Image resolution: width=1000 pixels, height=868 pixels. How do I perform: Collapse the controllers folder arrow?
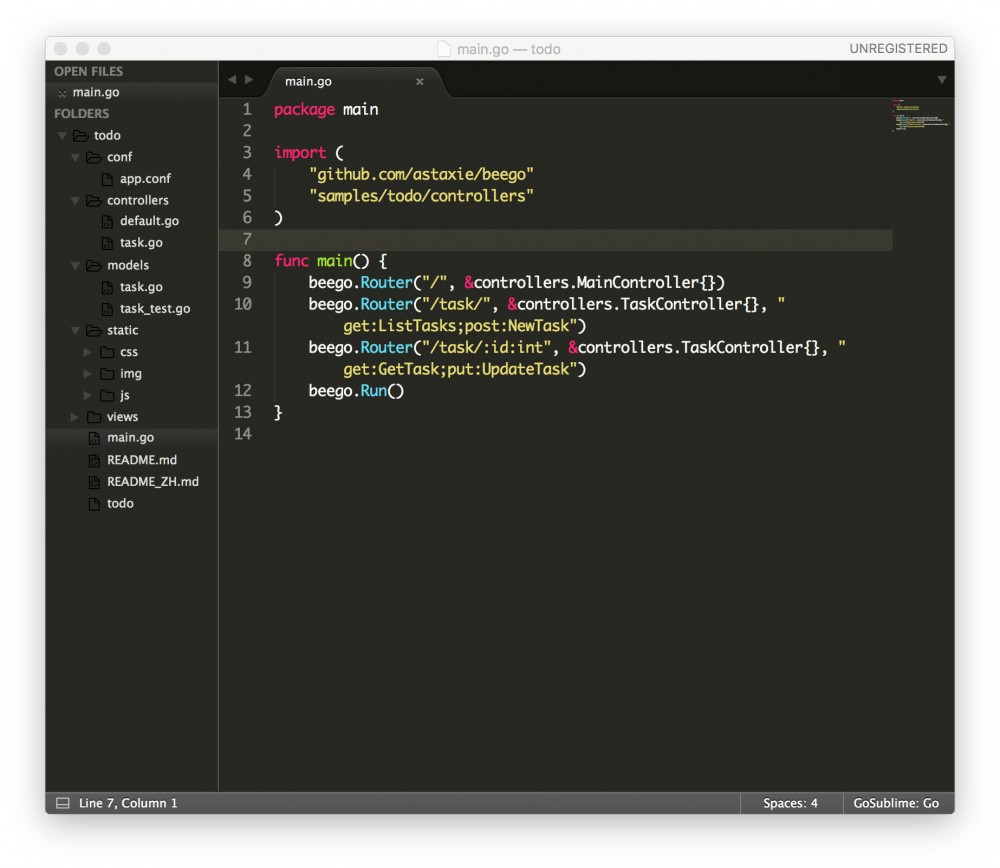(75, 201)
